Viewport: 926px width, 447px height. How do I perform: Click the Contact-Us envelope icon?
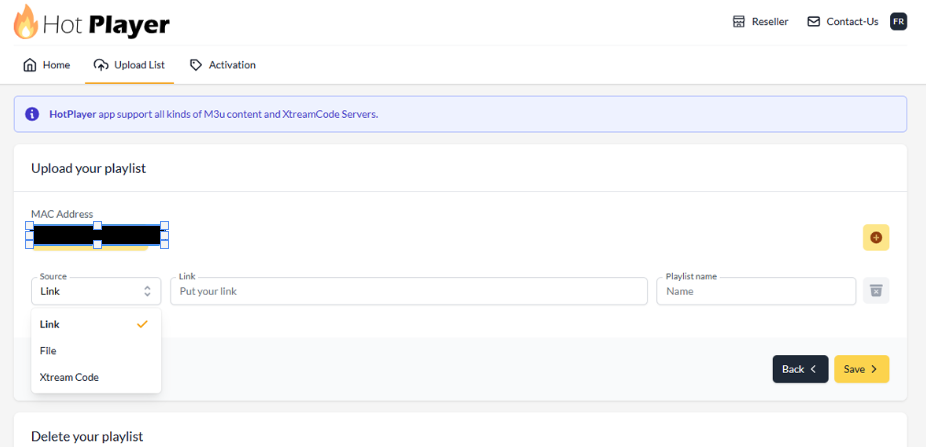click(813, 21)
